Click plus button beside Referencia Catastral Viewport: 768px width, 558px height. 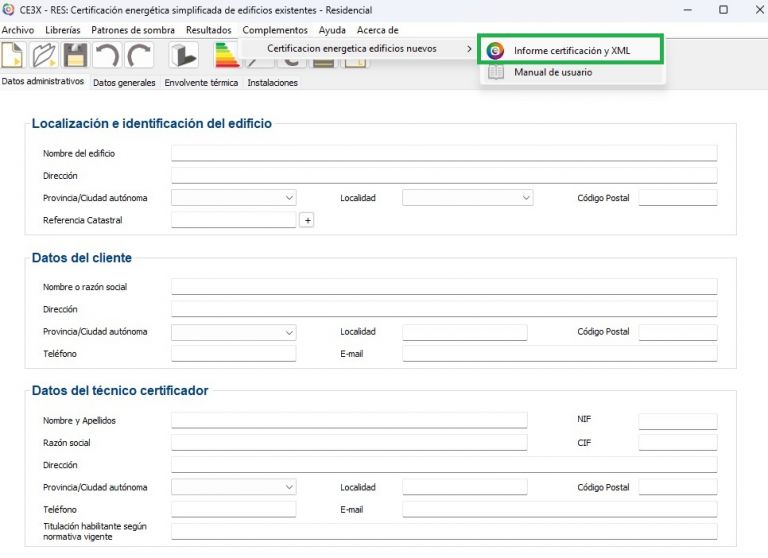pyautogui.click(x=307, y=220)
